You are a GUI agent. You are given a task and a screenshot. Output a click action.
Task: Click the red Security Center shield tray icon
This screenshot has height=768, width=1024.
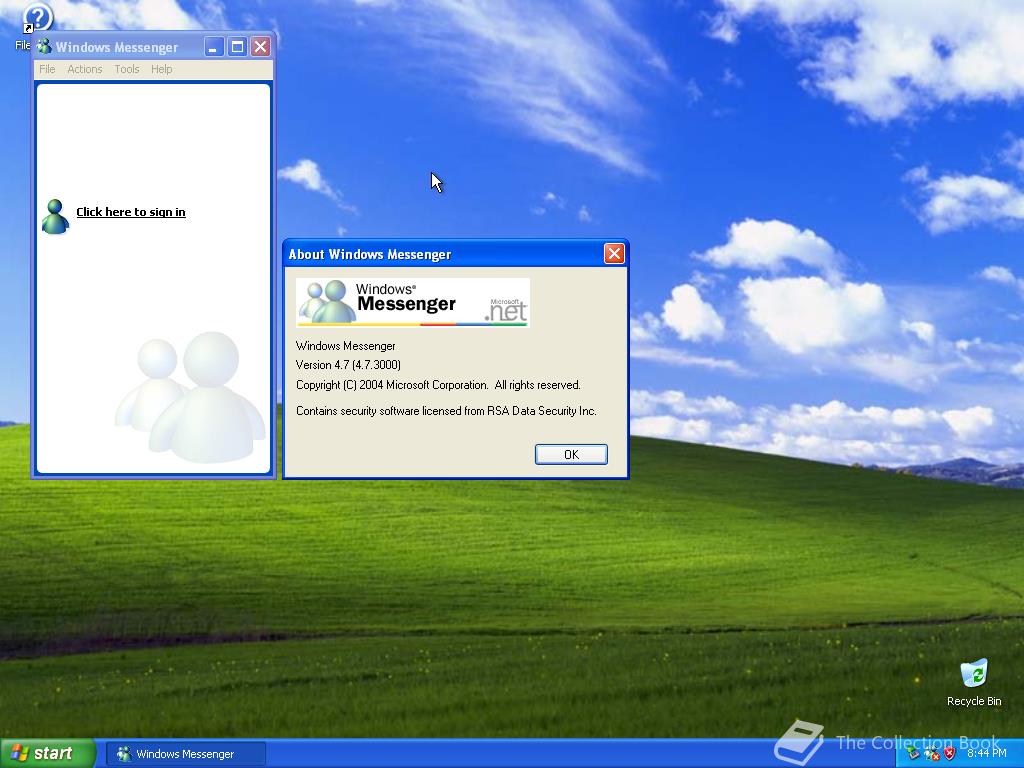(x=950, y=754)
